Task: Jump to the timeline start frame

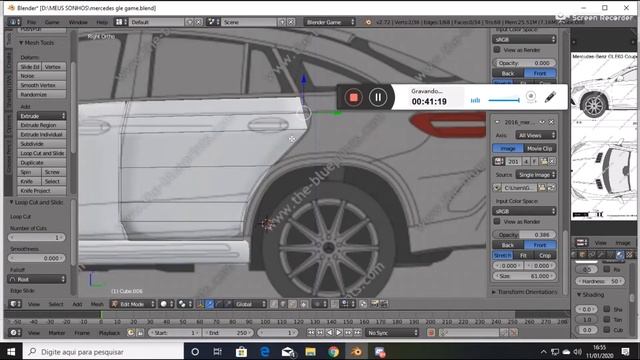Action: tap(311, 333)
